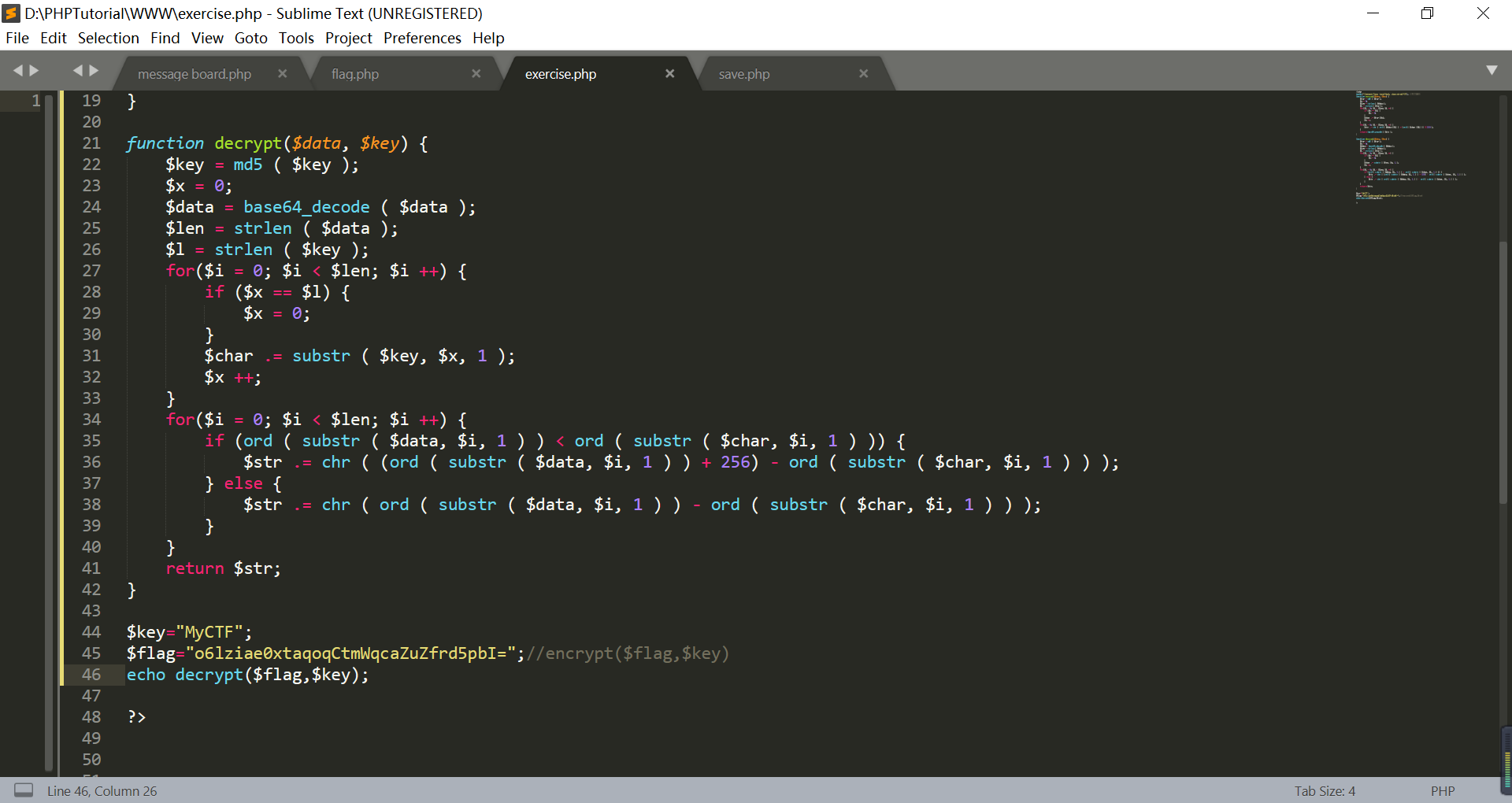Screen dimensions: 1512x803
Task: Click the Line 46, Column 26 status text
Action: [x=102, y=790]
